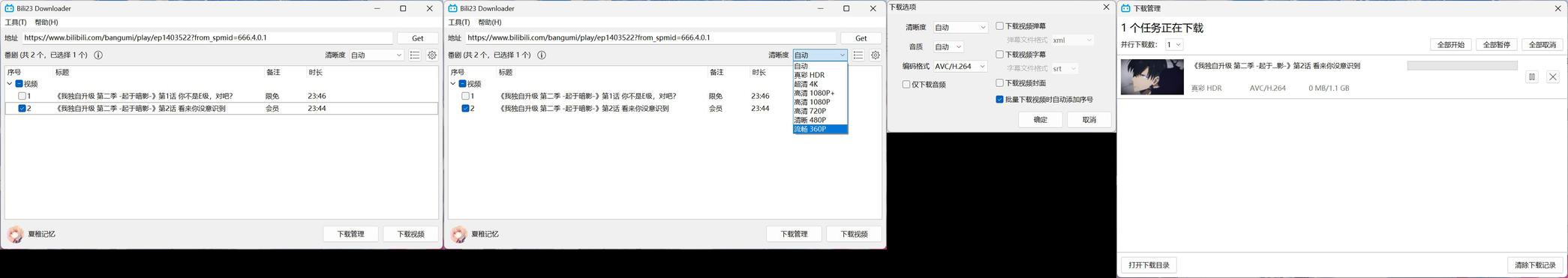The image size is (1568, 278).
Task: Click the 全部暂停 button
Action: [x=1497, y=45]
